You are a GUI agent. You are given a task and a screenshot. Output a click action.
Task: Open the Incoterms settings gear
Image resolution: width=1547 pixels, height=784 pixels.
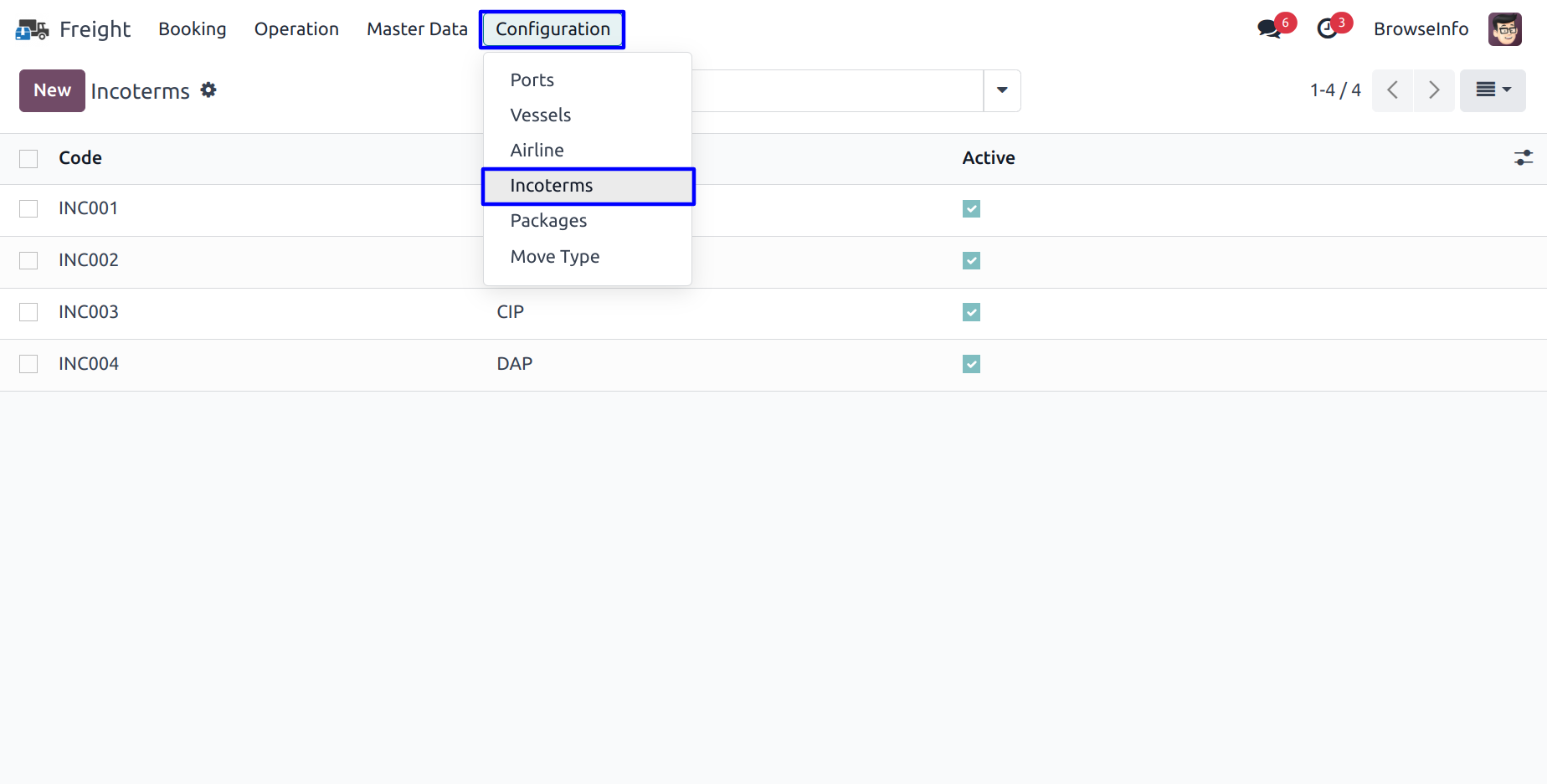pos(208,90)
